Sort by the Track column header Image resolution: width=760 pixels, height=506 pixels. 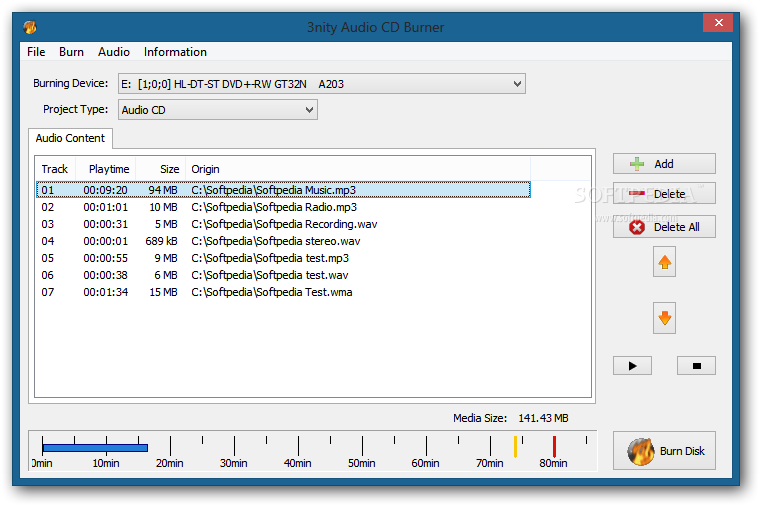(55, 169)
